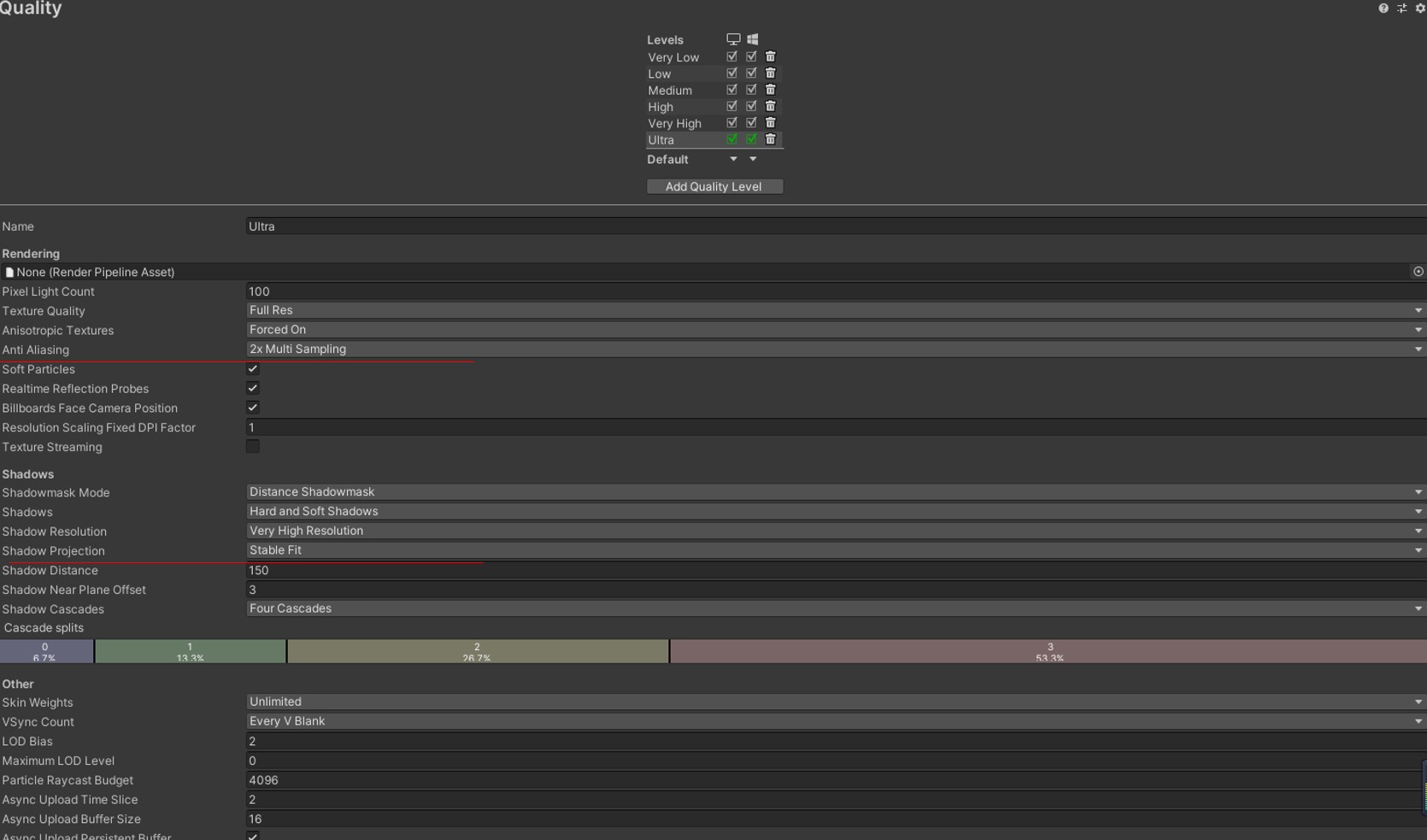Disable Realtime Reflection Probes
Image resolution: width=1427 pixels, height=840 pixels.
pos(253,388)
